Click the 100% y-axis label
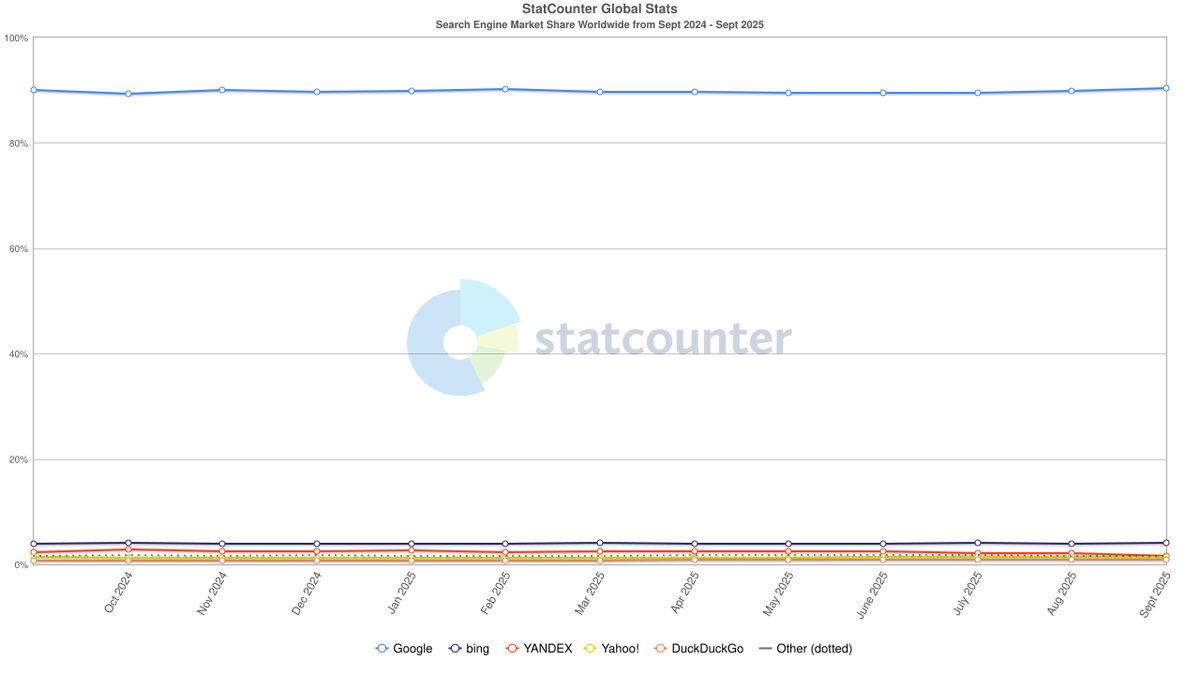1200x675 pixels. [x=15, y=38]
